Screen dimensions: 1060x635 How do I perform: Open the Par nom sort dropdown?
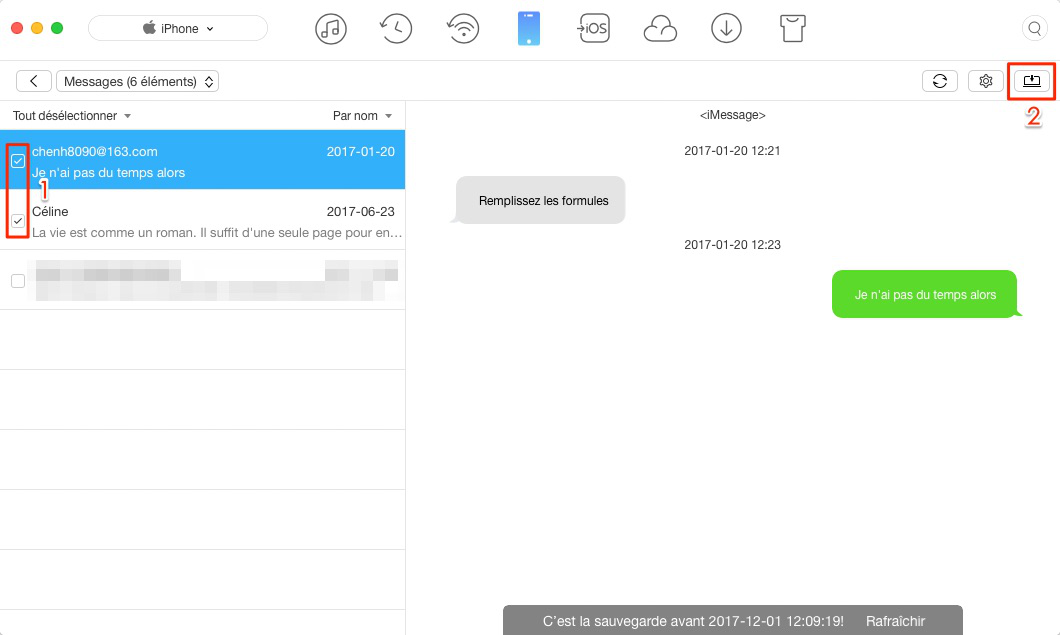pyautogui.click(x=362, y=116)
